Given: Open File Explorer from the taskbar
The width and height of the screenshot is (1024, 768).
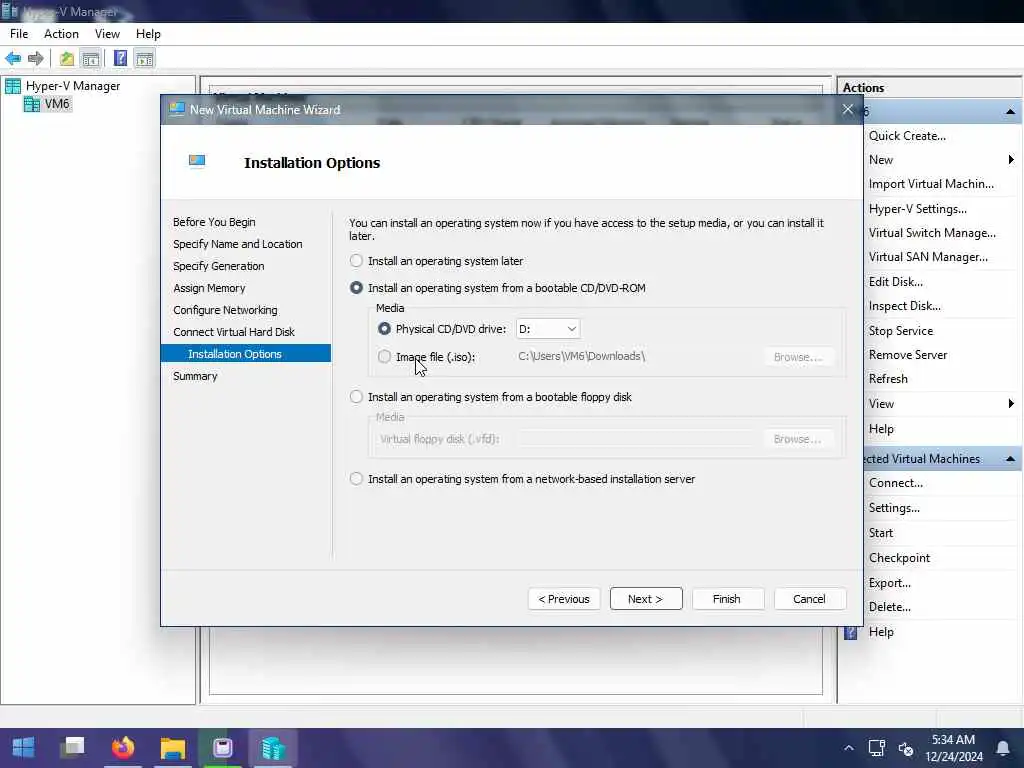Looking at the screenshot, I should point(173,748).
